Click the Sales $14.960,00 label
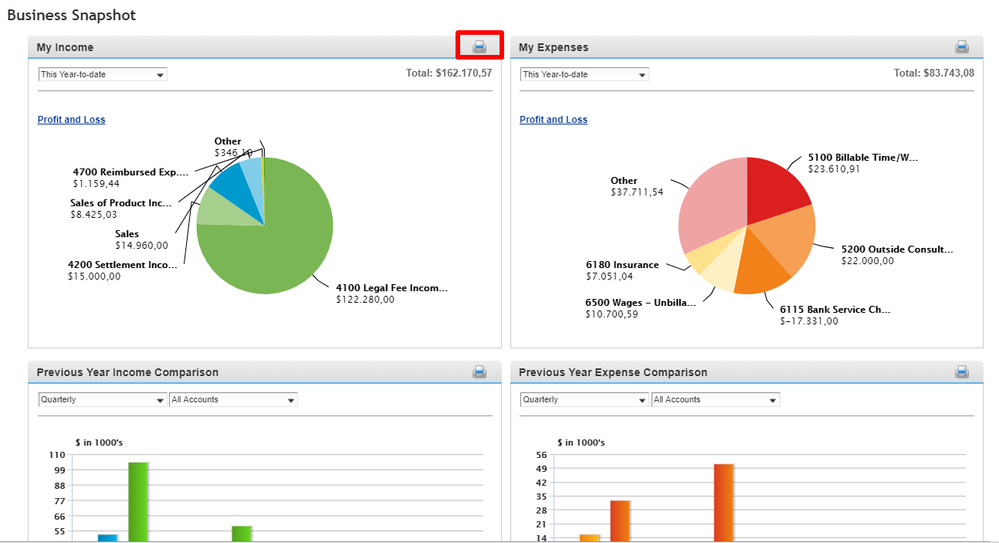Viewport: 999px width, 543px height. pyautogui.click(x=141, y=240)
